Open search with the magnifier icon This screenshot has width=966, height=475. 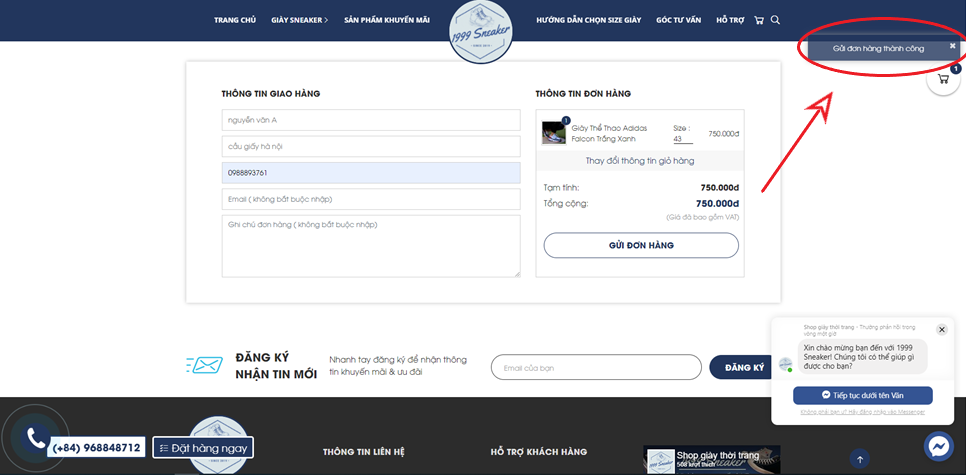[x=776, y=20]
